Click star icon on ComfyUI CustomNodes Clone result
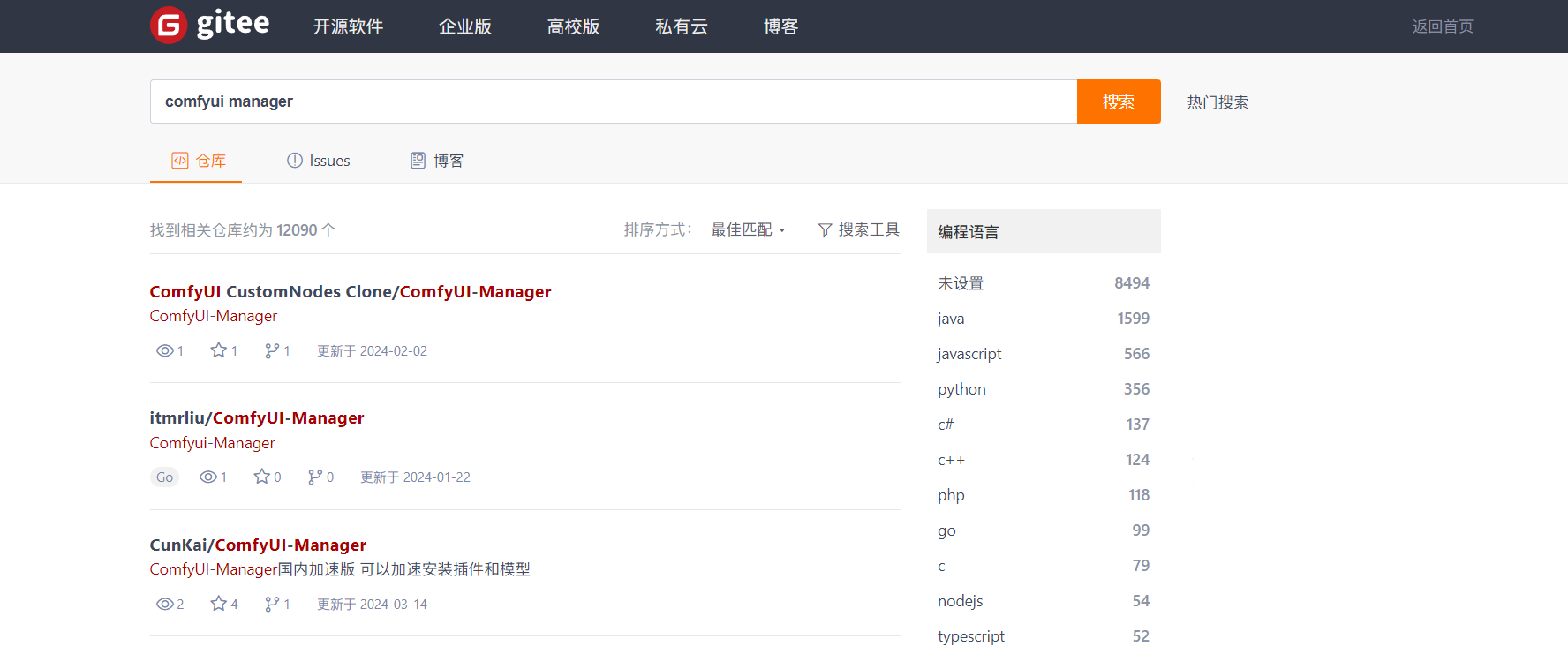Screen dimensions: 1568x654 tap(218, 350)
